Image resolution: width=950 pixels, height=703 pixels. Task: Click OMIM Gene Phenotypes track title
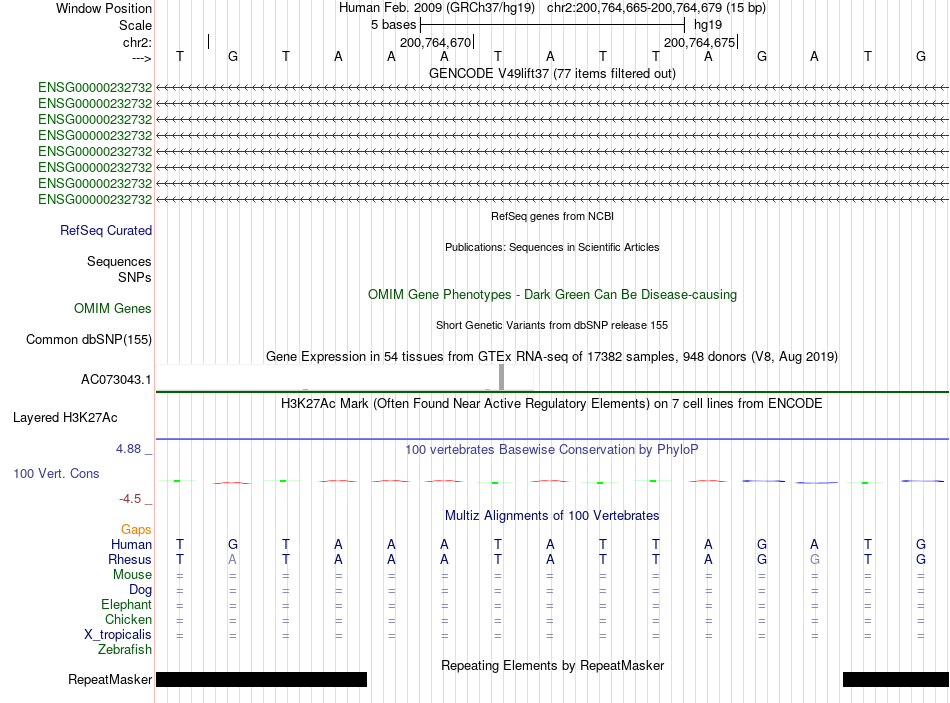tap(552, 295)
